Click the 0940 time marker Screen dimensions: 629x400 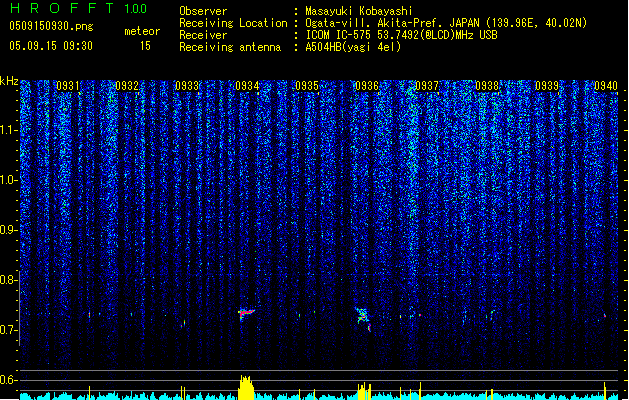606,86
